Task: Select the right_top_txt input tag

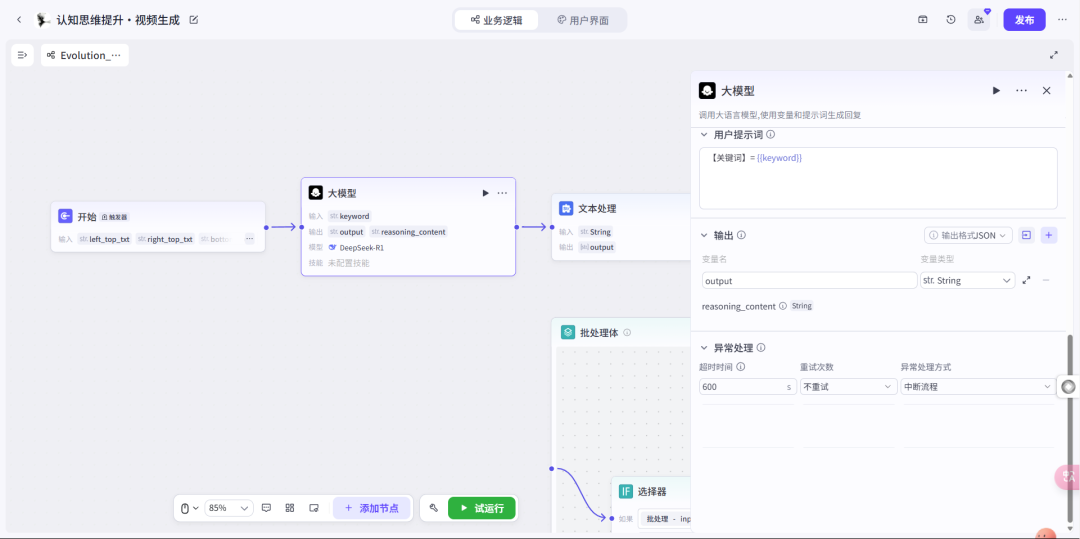Action: coord(165,239)
